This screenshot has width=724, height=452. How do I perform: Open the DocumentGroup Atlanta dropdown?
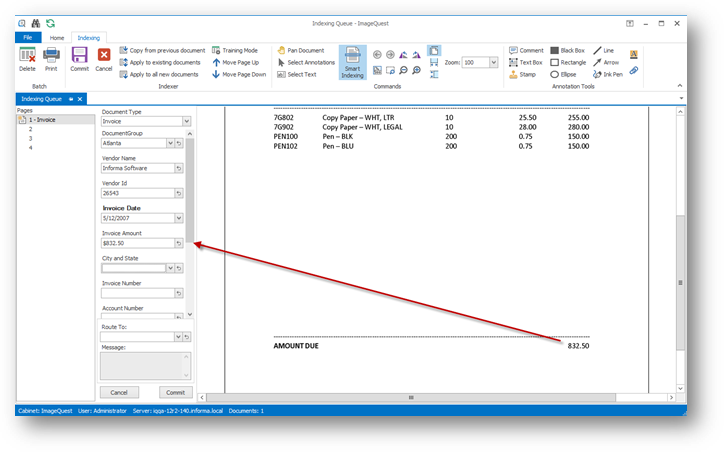click(x=170, y=143)
